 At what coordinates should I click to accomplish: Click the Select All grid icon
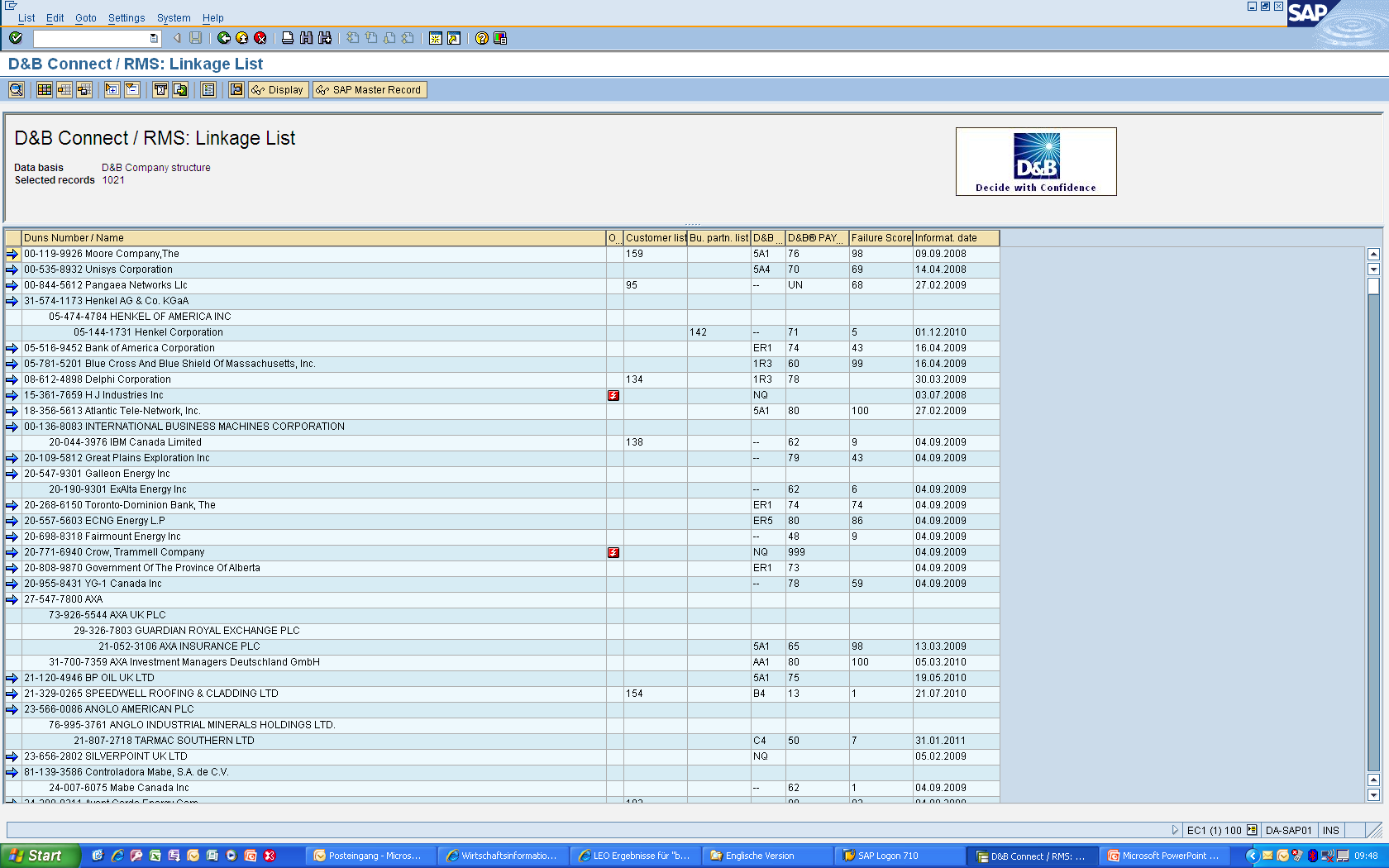tap(45, 90)
